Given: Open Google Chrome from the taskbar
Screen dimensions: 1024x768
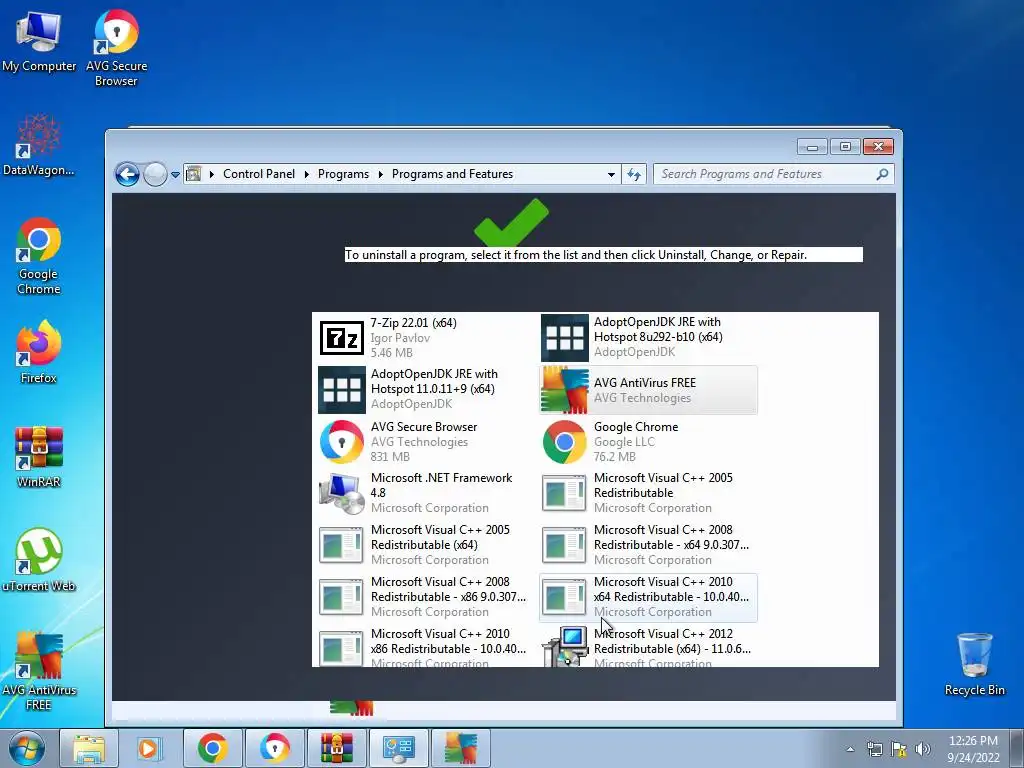Looking at the screenshot, I should tap(212, 748).
